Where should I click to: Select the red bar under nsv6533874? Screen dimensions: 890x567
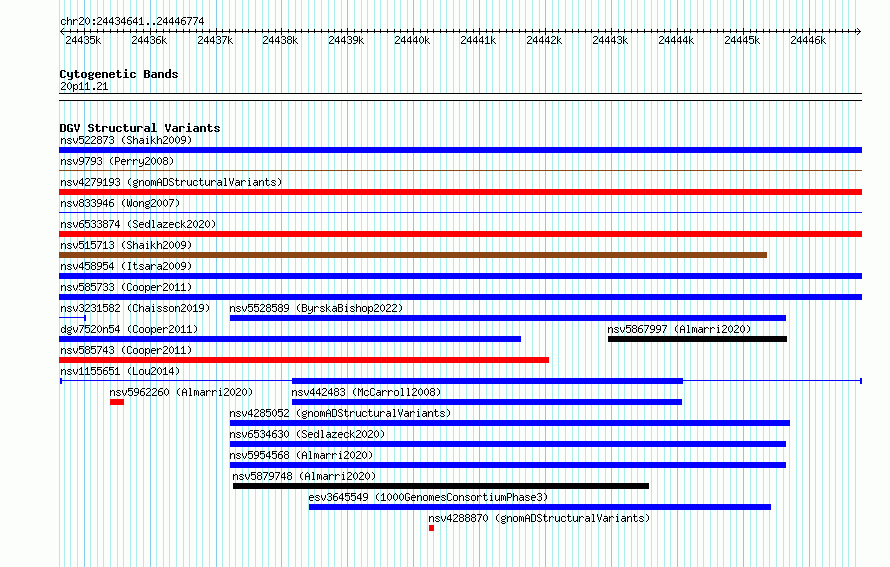[x=460, y=234]
